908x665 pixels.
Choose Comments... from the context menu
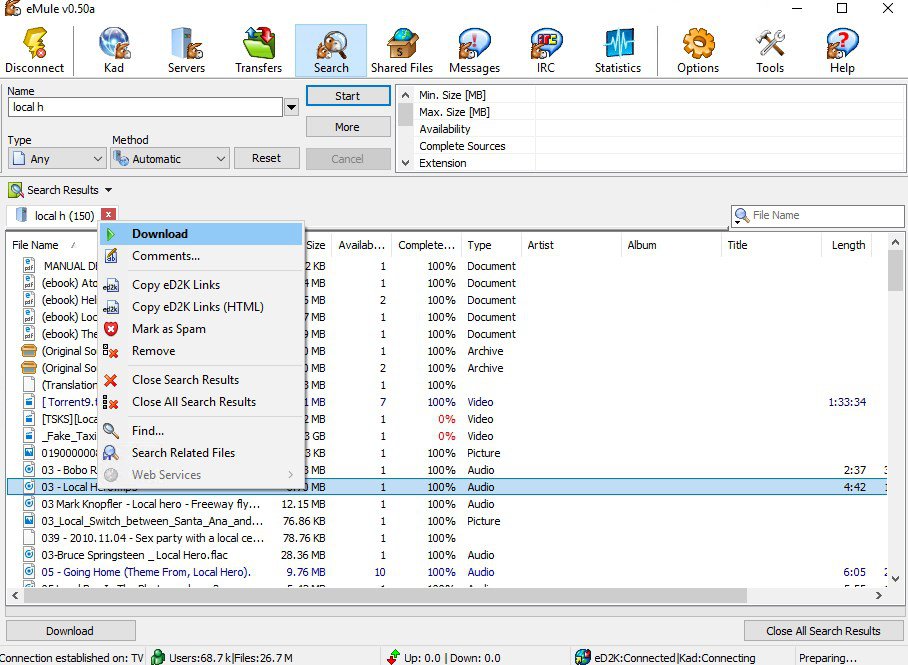201,256
